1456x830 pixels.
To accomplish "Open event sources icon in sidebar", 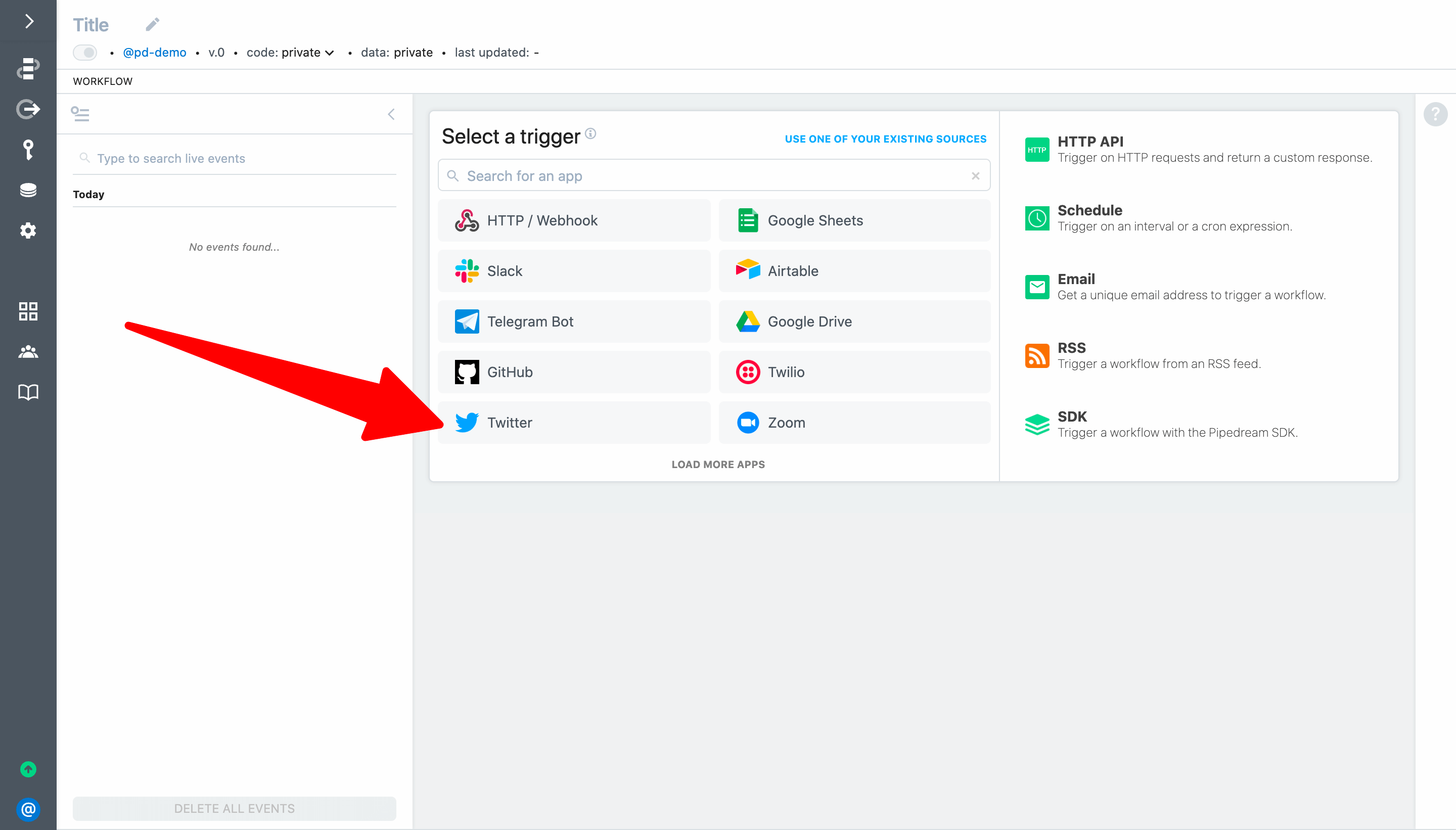I will point(28,108).
